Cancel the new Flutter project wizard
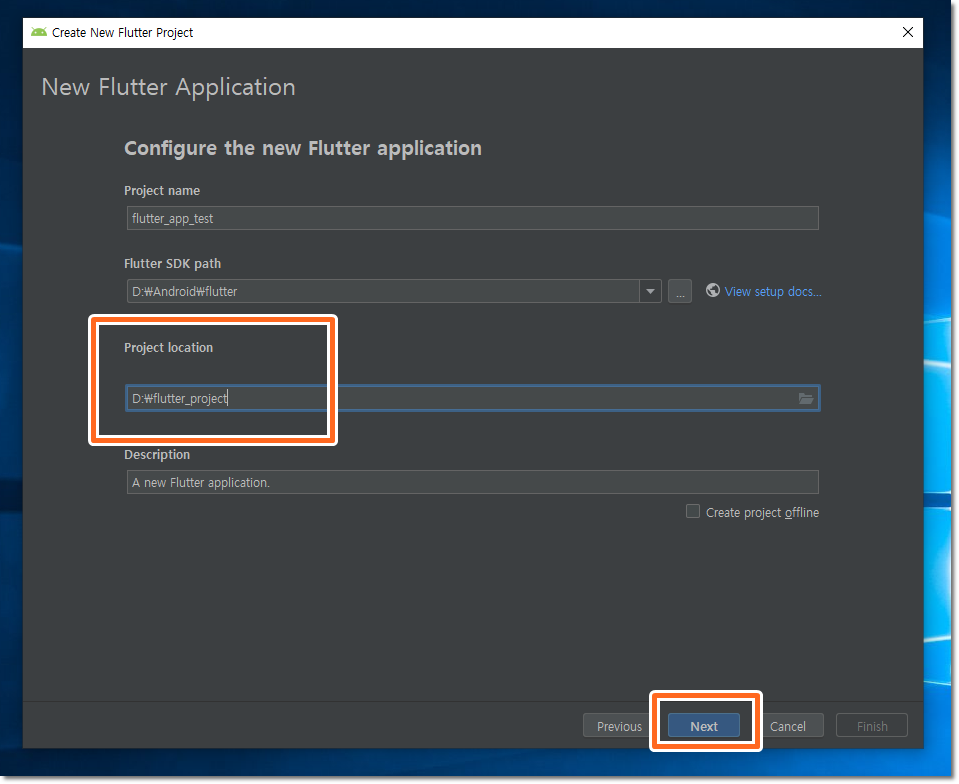The image size is (959, 784). (788, 726)
